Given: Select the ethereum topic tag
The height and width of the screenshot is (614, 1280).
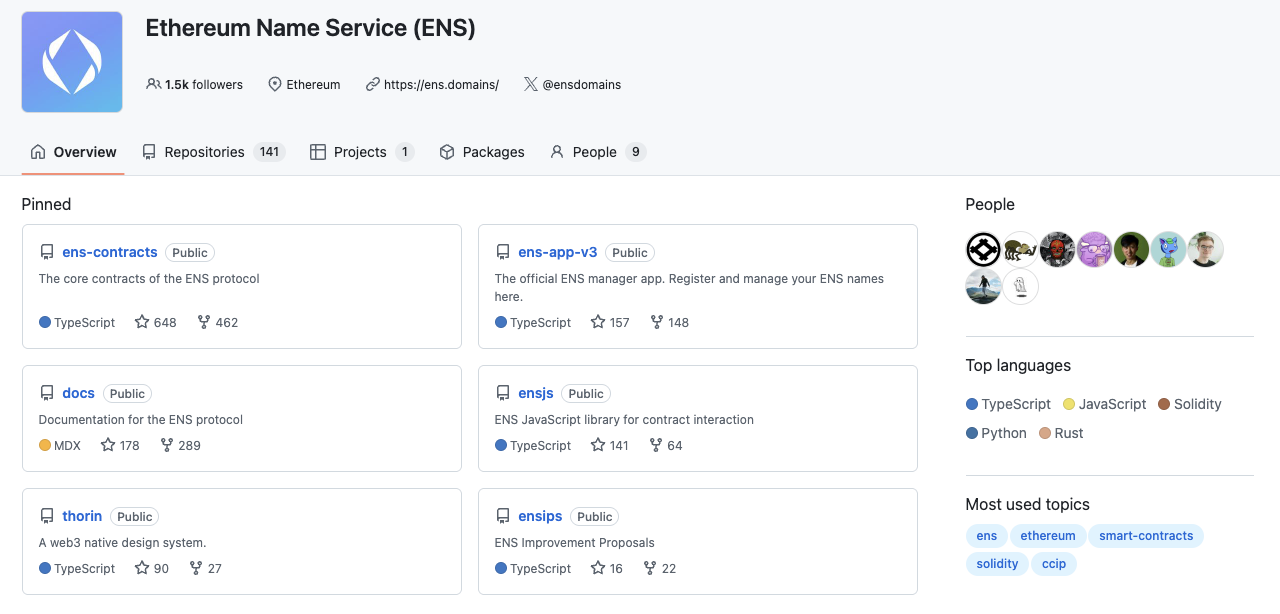Looking at the screenshot, I should pos(1048,536).
